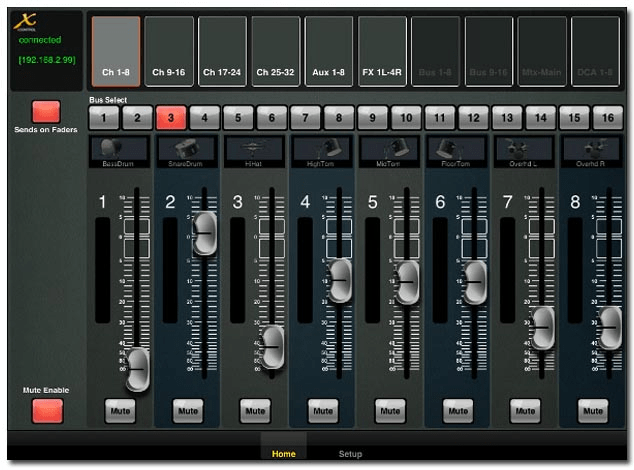The height and width of the screenshot is (470, 634).
Task: Mute channel 2 SnareDrum
Action: (x=188, y=411)
